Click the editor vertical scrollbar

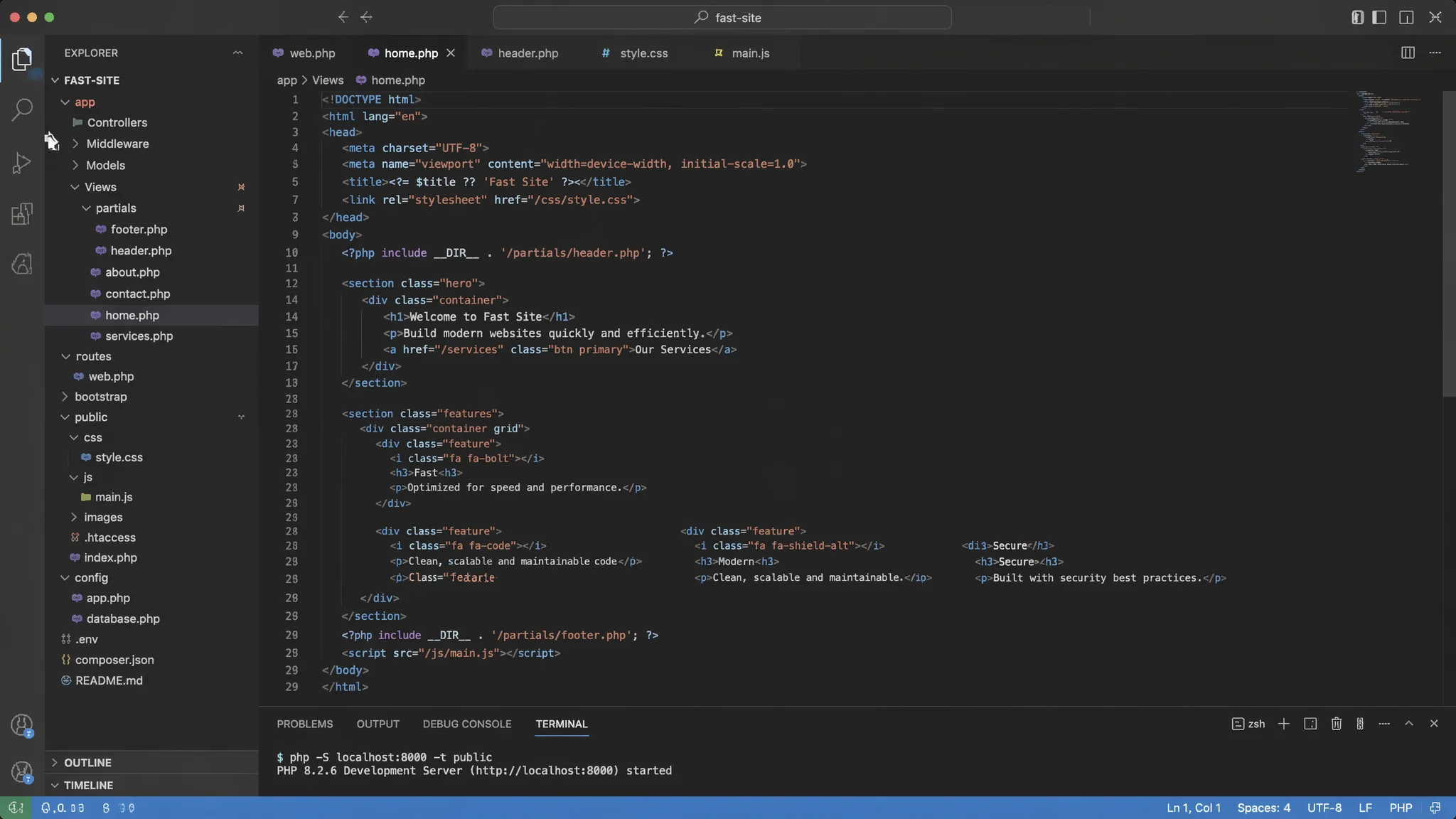1449,243
